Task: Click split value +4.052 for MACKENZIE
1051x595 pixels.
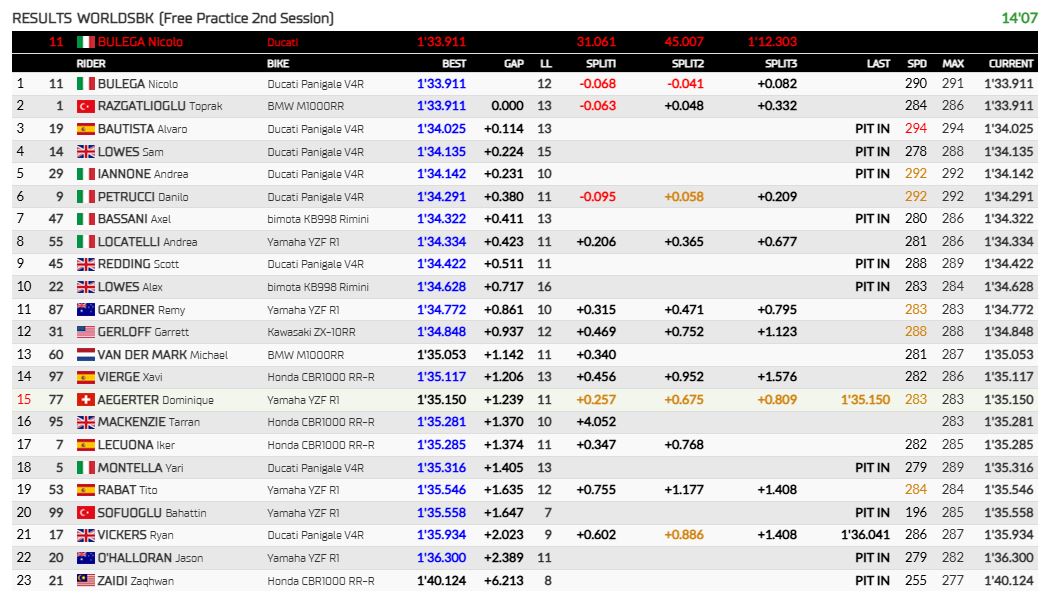Action: pos(596,422)
